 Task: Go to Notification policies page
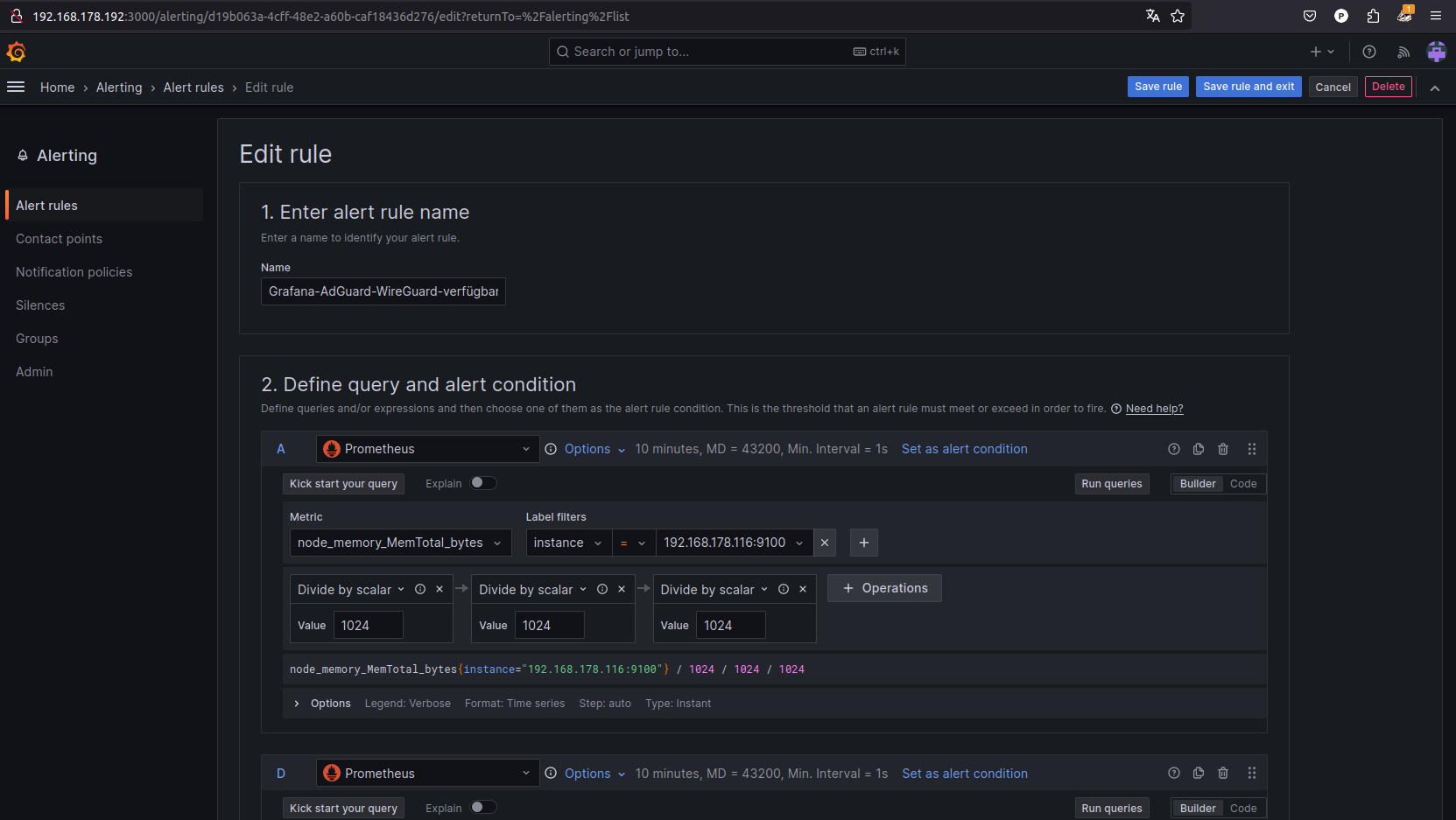click(x=74, y=272)
